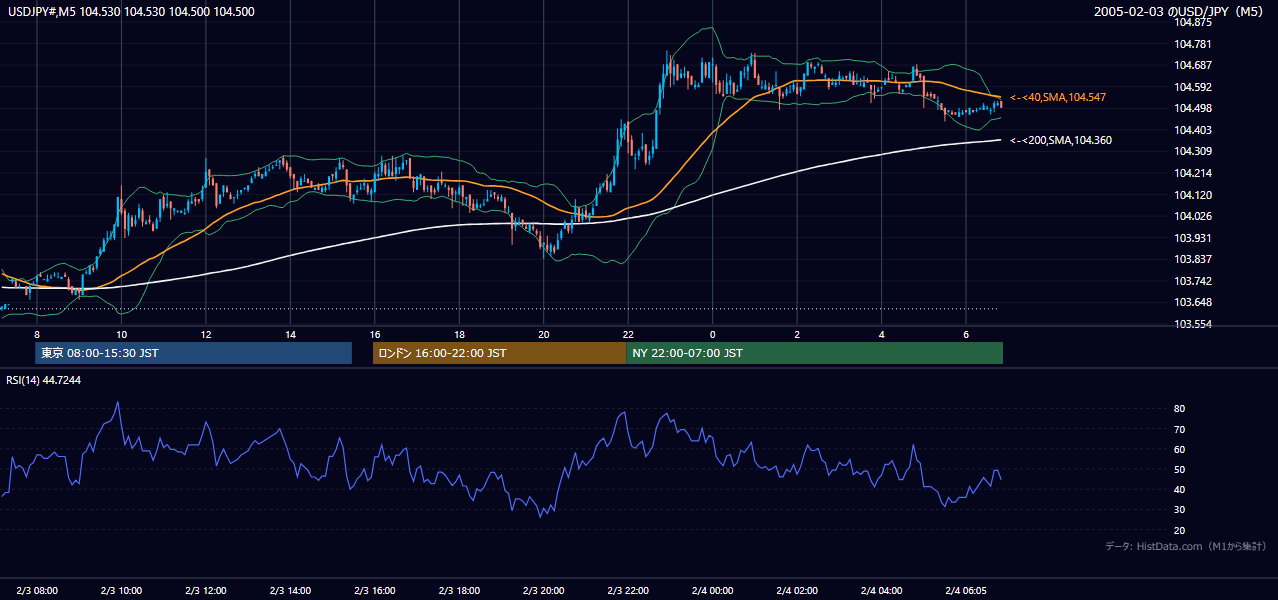
Task: Click price axis value 104.026
Action: coord(1192,216)
